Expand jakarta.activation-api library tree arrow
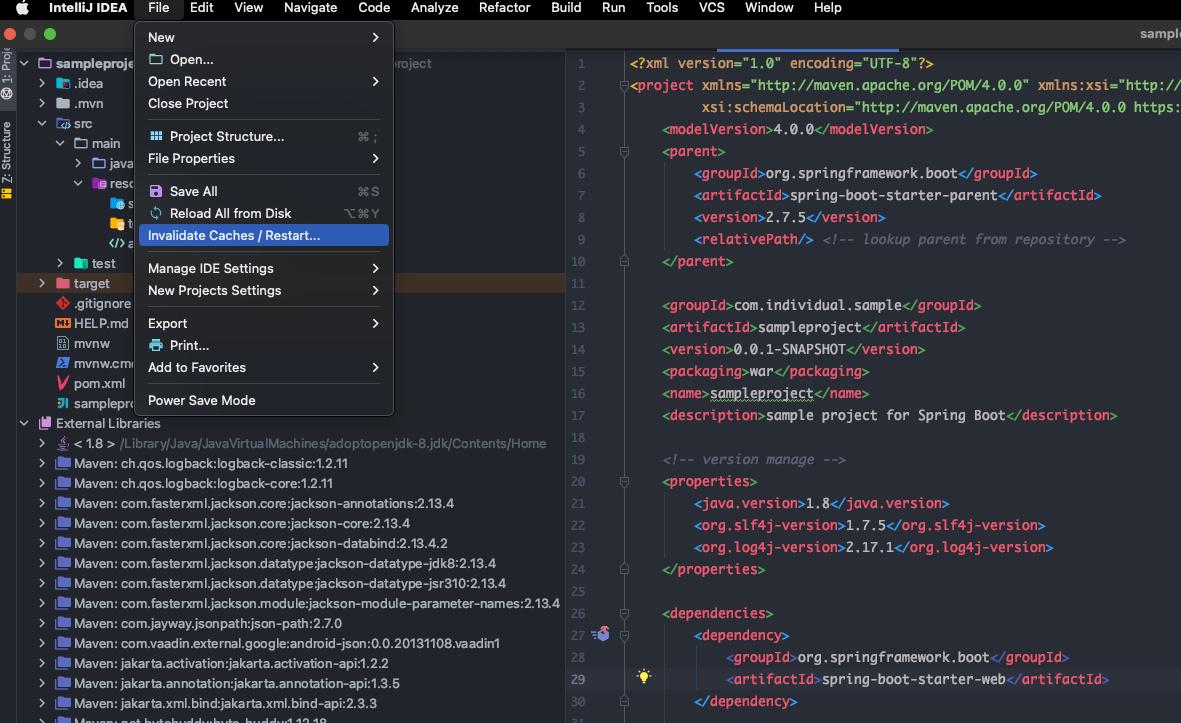The height and width of the screenshot is (723, 1181). tap(42, 663)
